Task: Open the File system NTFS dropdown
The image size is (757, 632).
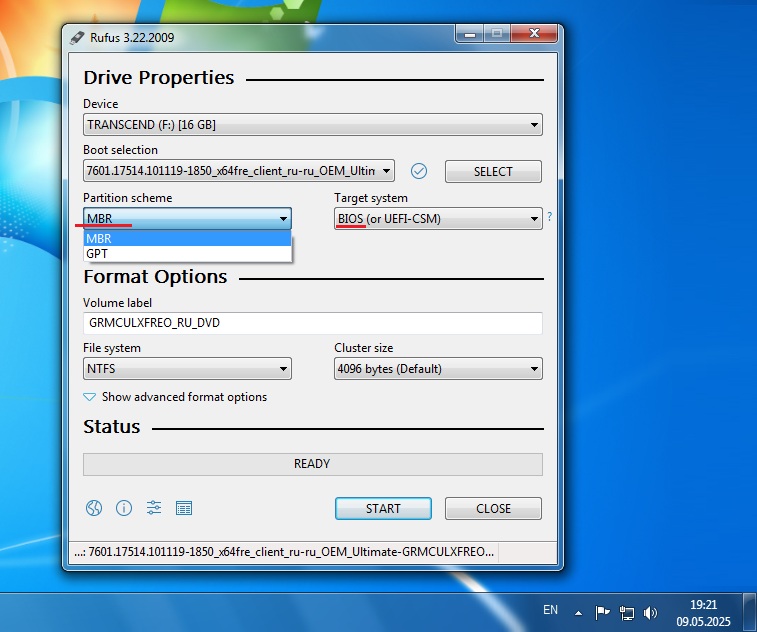Action: pyautogui.click(x=187, y=369)
